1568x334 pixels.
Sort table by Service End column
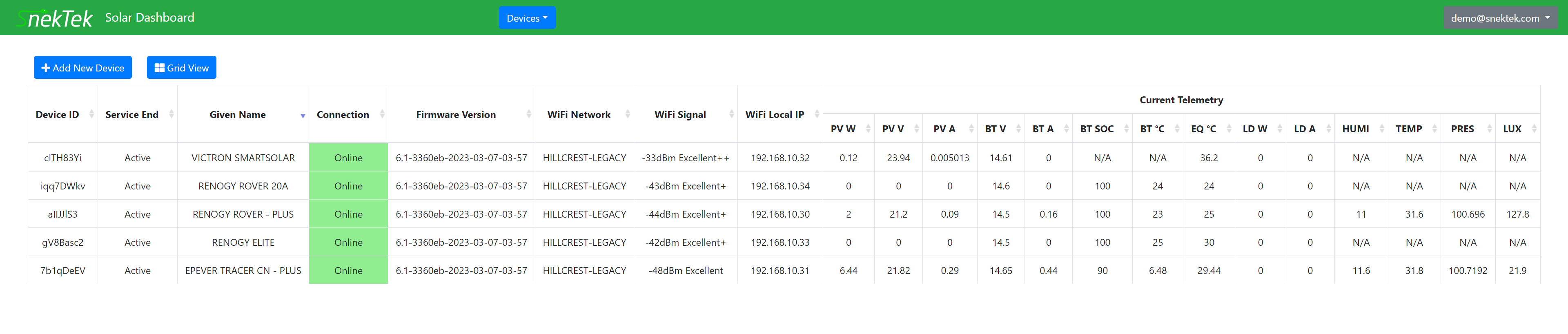138,114
